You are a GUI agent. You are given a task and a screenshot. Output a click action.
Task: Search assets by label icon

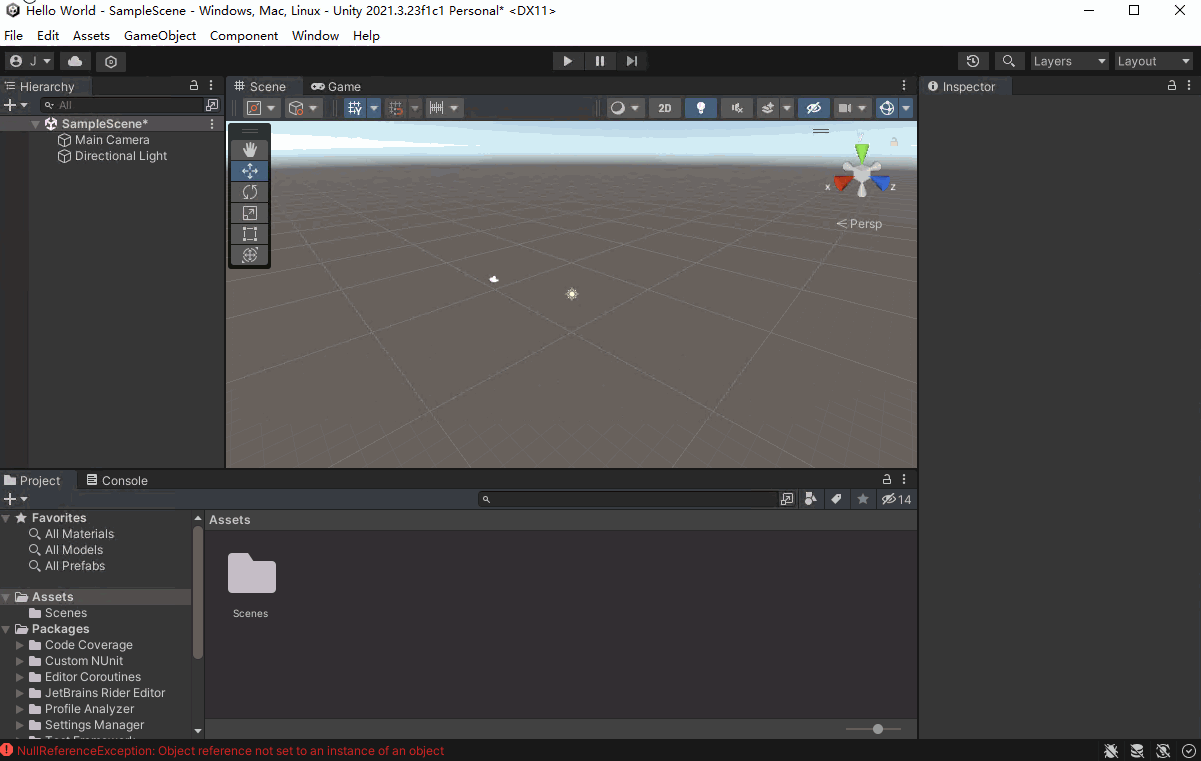click(x=837, y=499)
